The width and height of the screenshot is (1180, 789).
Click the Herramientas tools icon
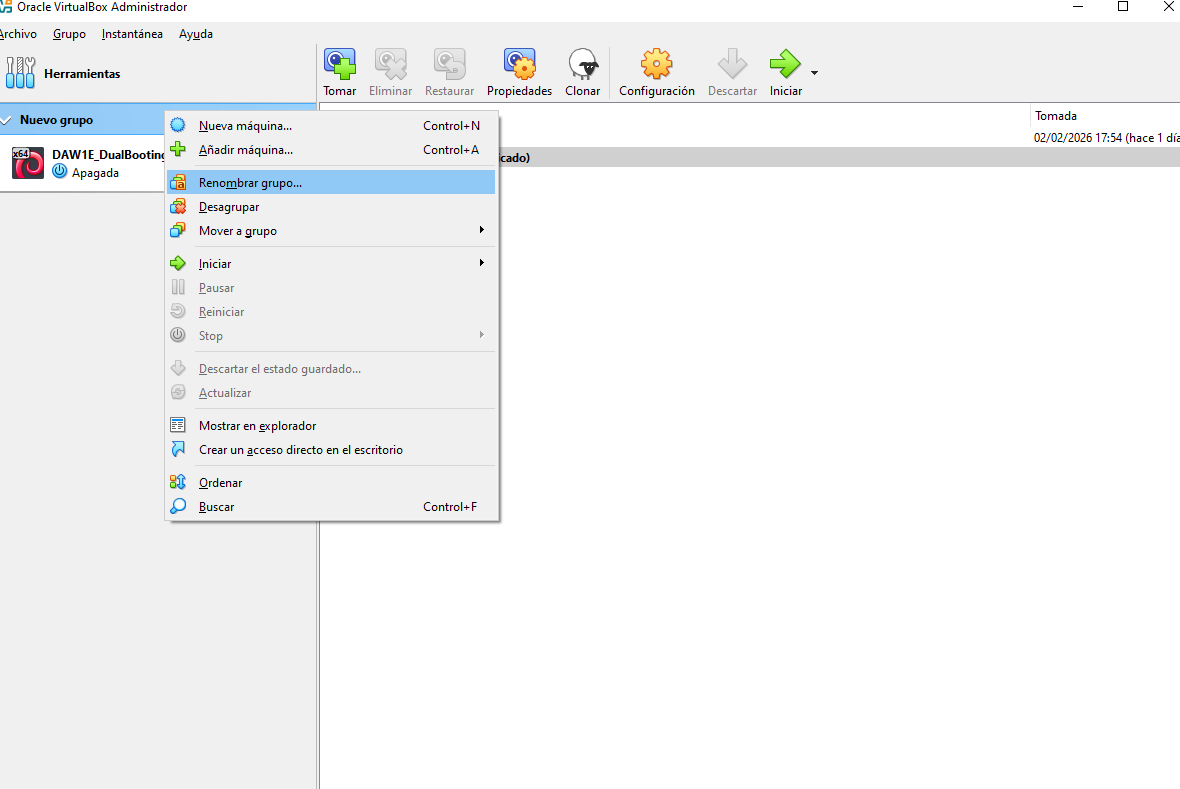(x=20, y=73)
